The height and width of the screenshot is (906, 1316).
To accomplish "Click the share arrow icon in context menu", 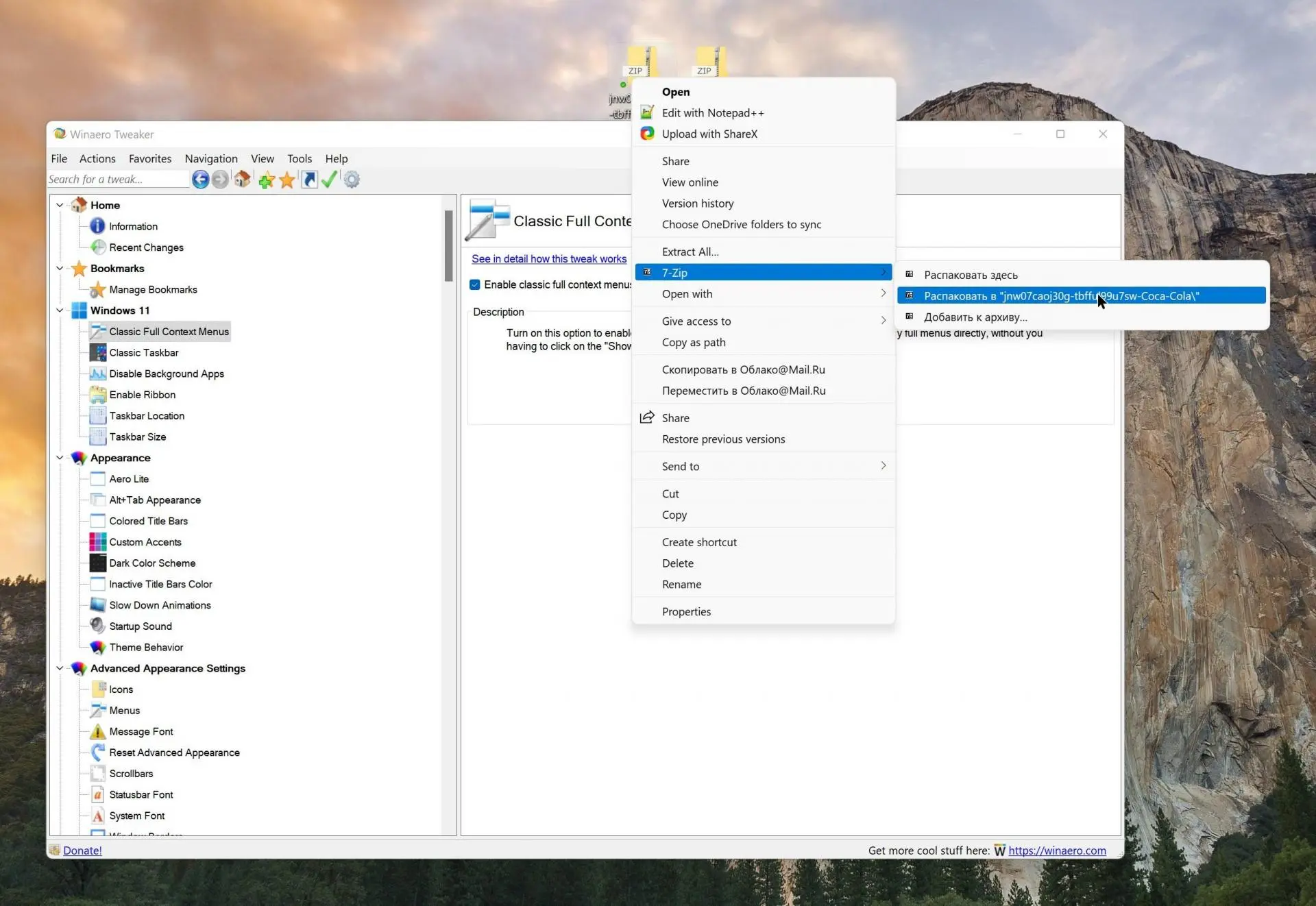I will (647, 417).
